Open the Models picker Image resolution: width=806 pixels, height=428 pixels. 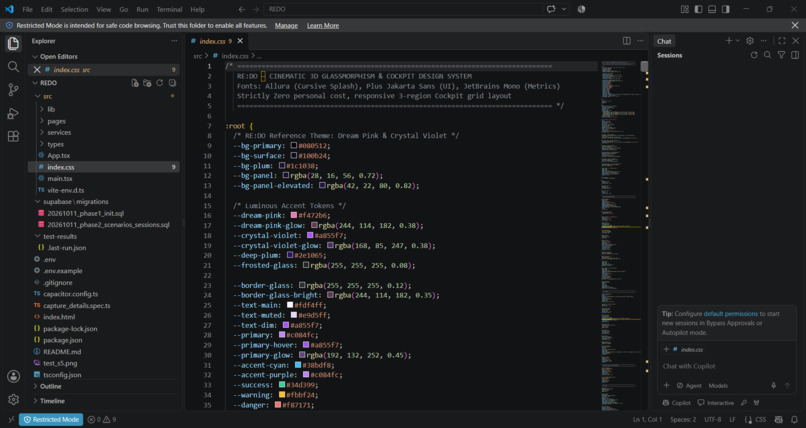[x=718, y=386]
